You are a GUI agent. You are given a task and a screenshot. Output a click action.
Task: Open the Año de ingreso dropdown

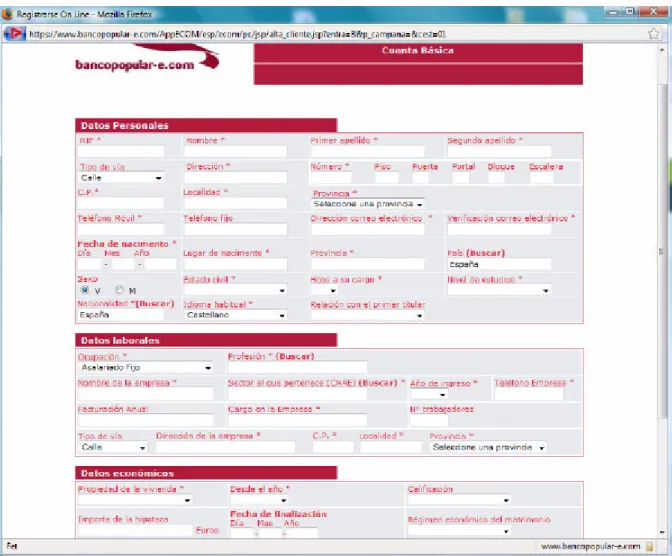click(429, 394)
